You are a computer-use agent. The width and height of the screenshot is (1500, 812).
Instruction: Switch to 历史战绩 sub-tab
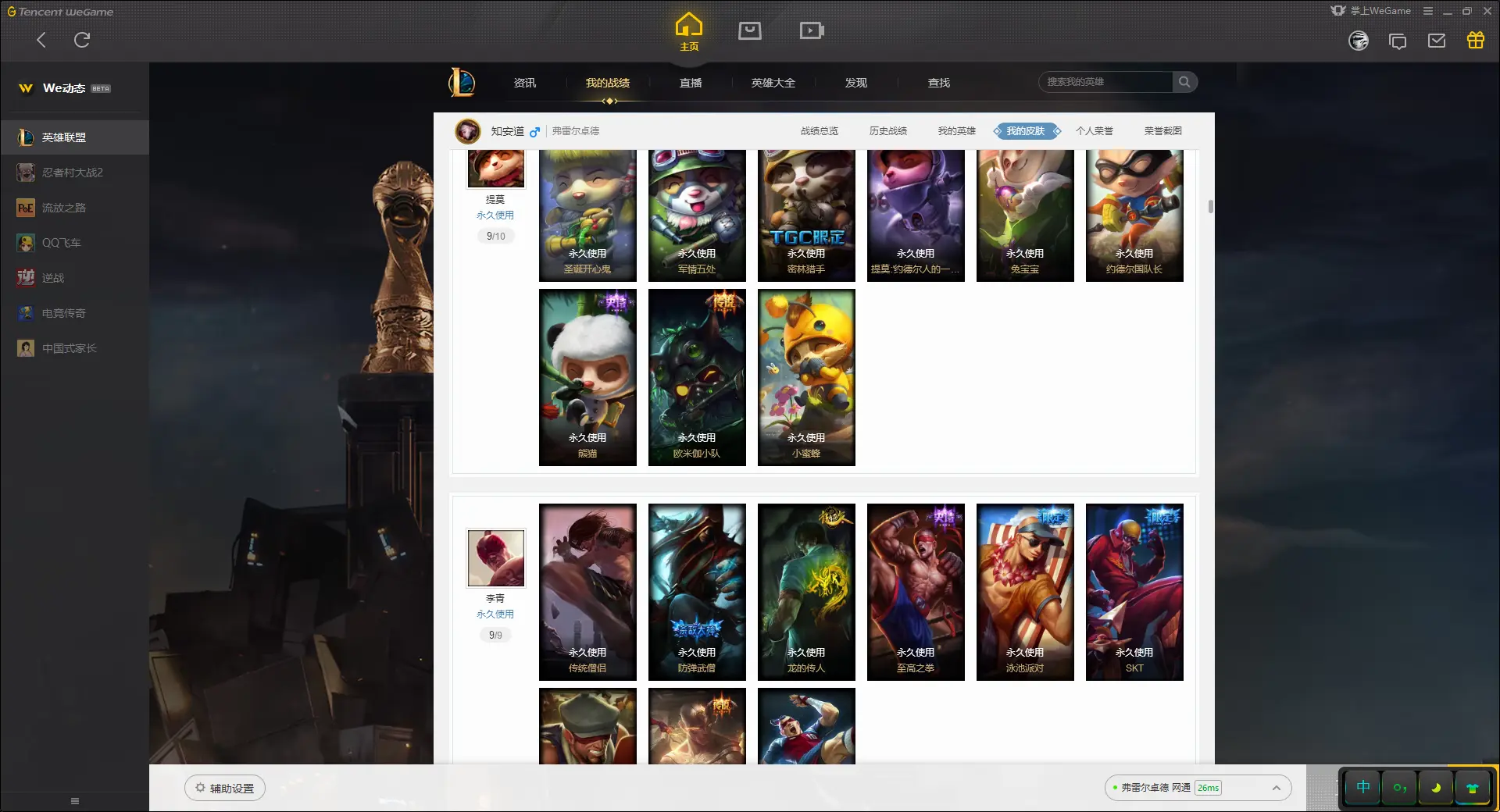tap(888, 131)
